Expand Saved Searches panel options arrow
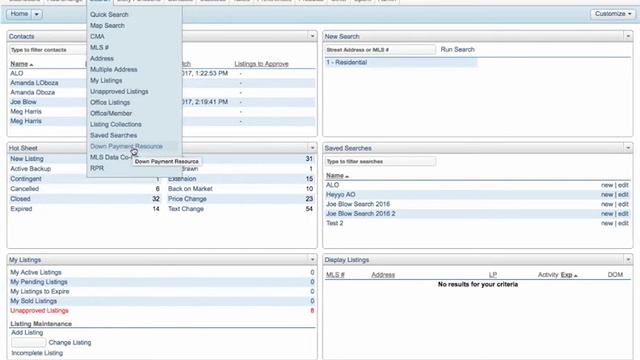 [628, 148]
